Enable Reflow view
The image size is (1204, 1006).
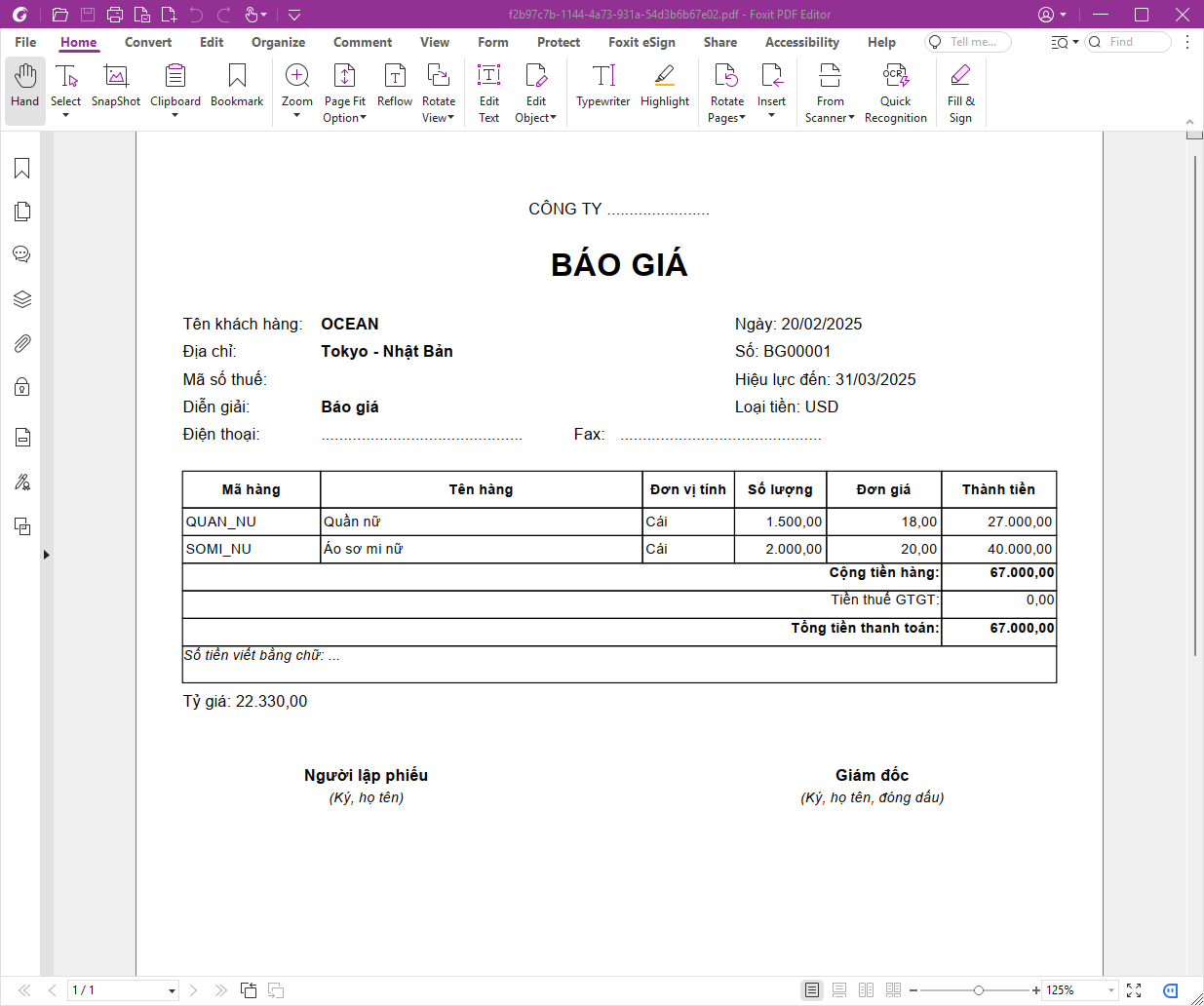395,85
